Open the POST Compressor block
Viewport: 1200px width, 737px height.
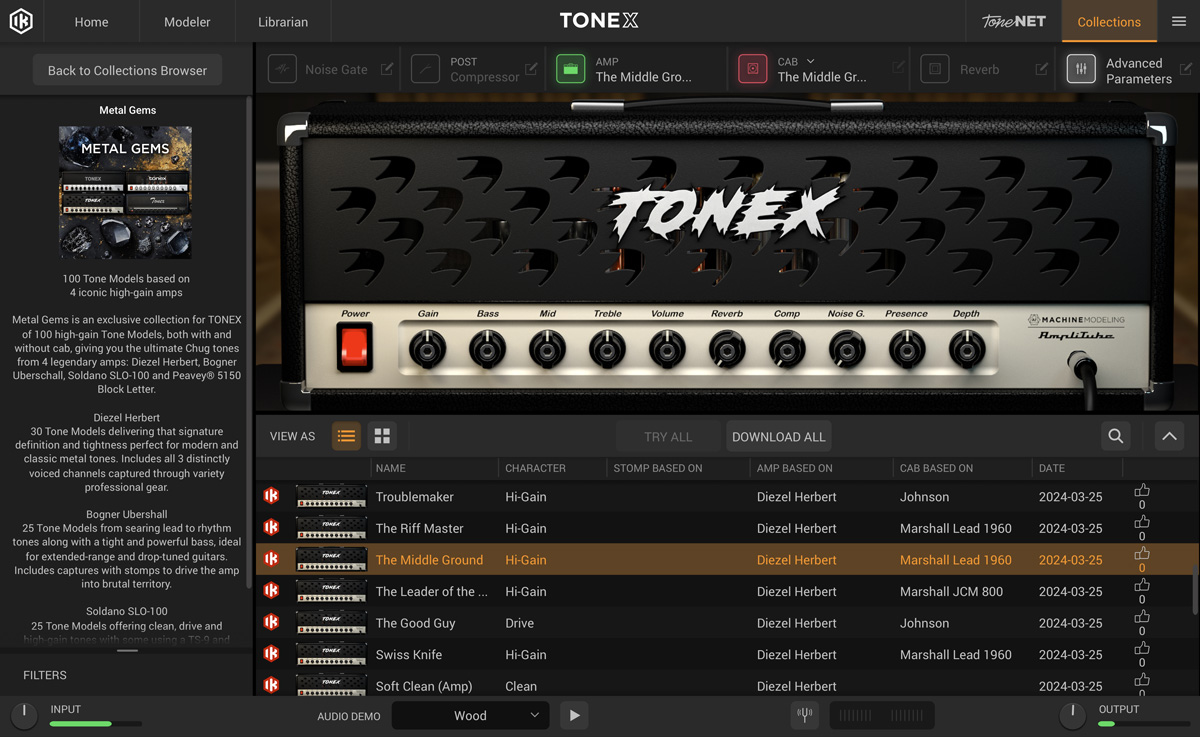point(425,68)
